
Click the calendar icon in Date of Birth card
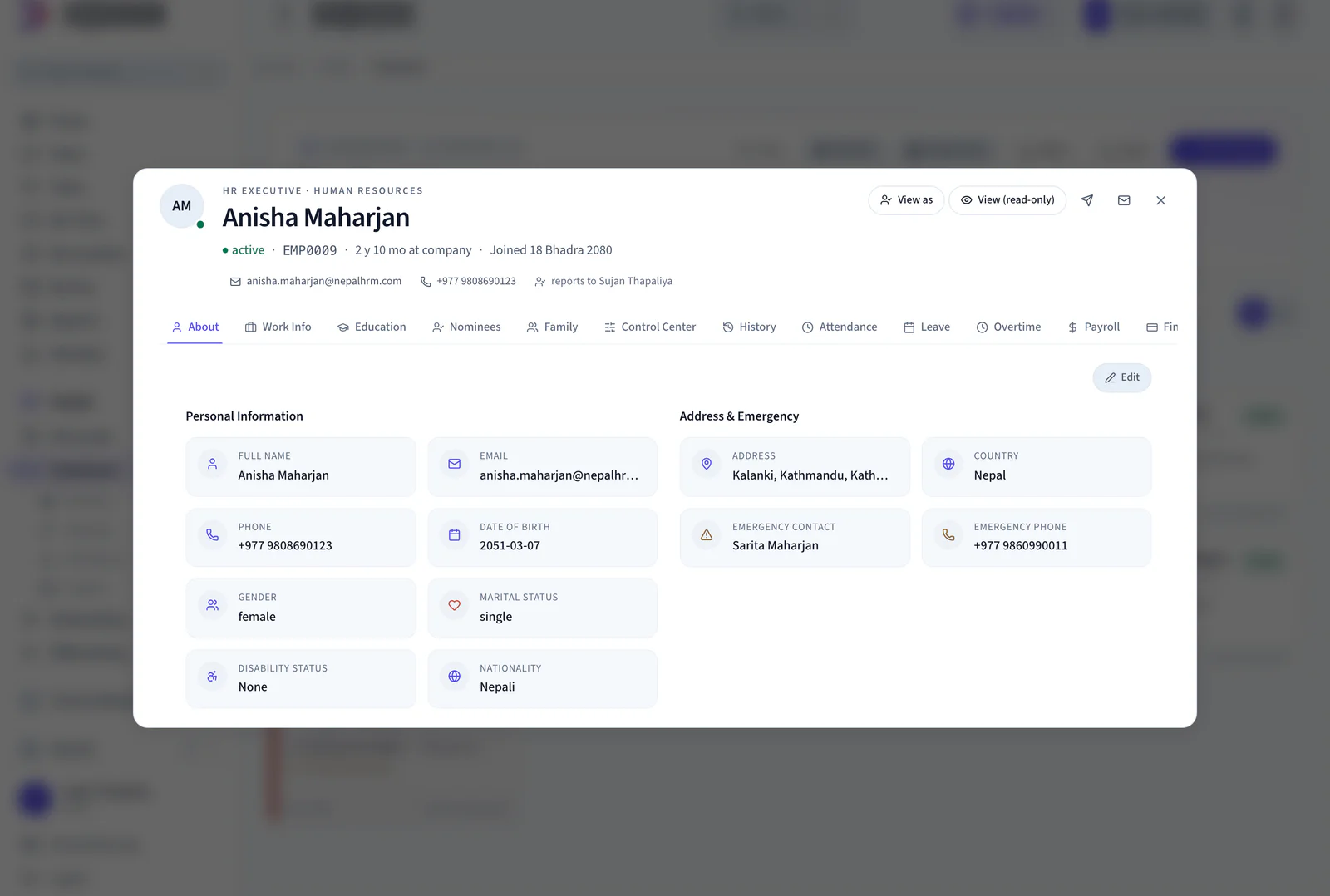(454, 535)
